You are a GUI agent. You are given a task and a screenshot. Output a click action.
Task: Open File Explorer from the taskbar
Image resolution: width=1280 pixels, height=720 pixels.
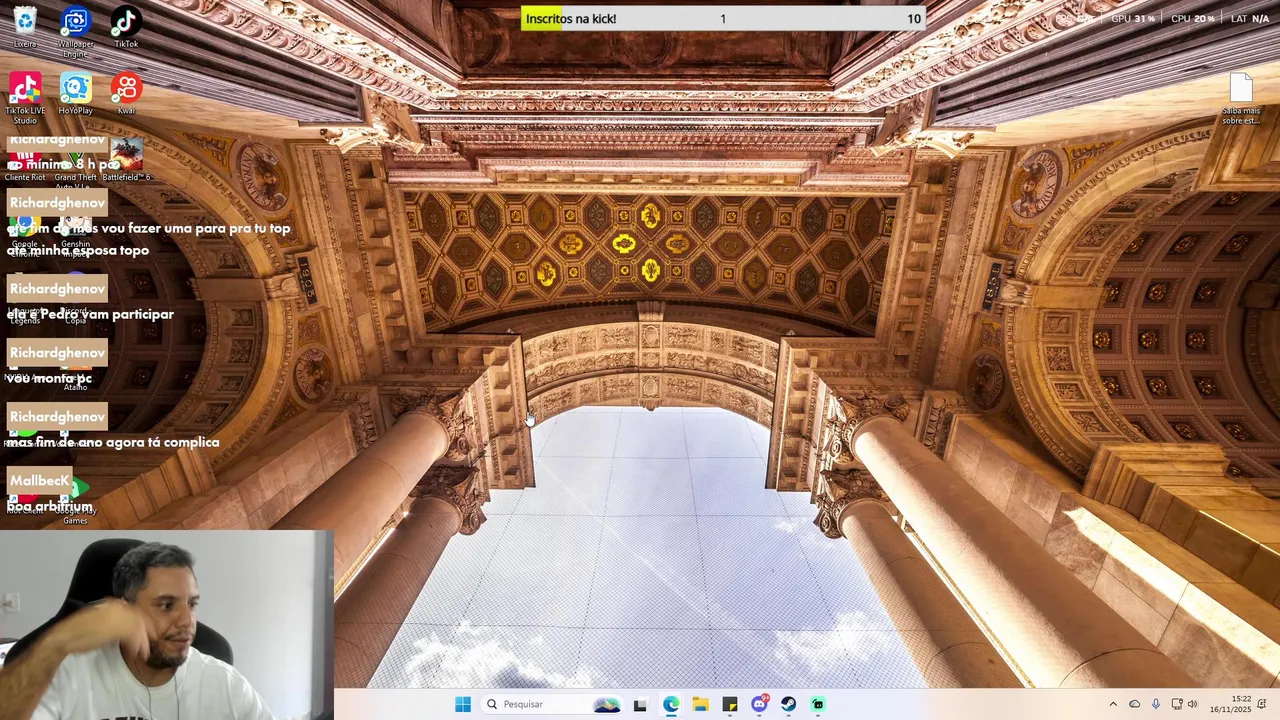[700, 704]
